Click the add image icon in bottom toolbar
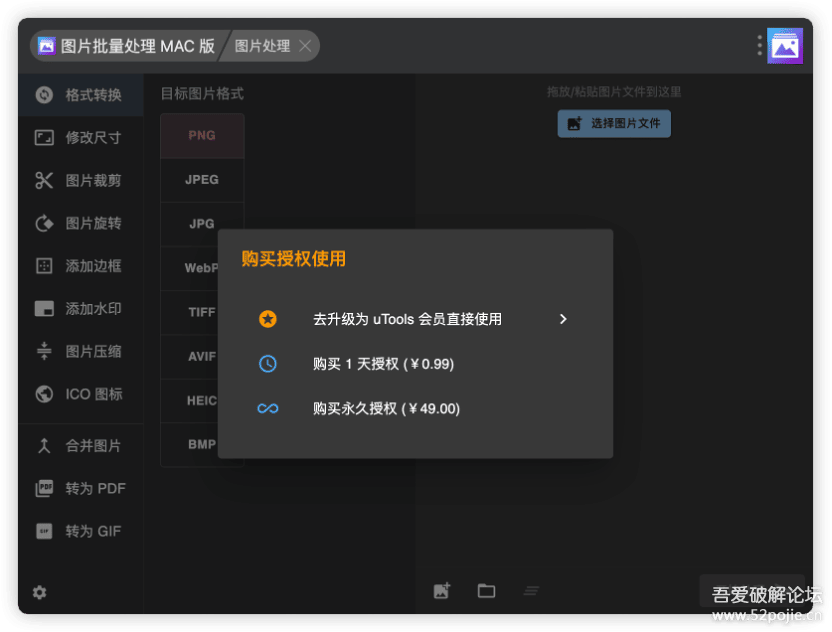Viewport: 832px width, 632px height. 442,591
